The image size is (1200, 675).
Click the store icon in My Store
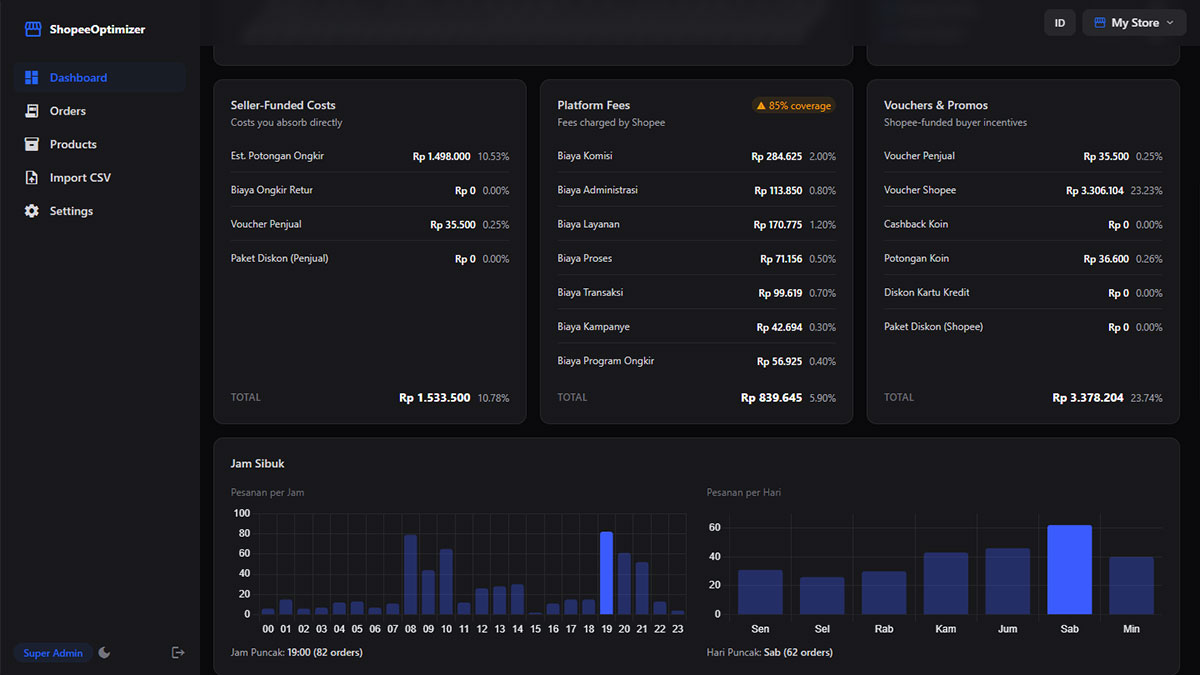point(1100,22)
